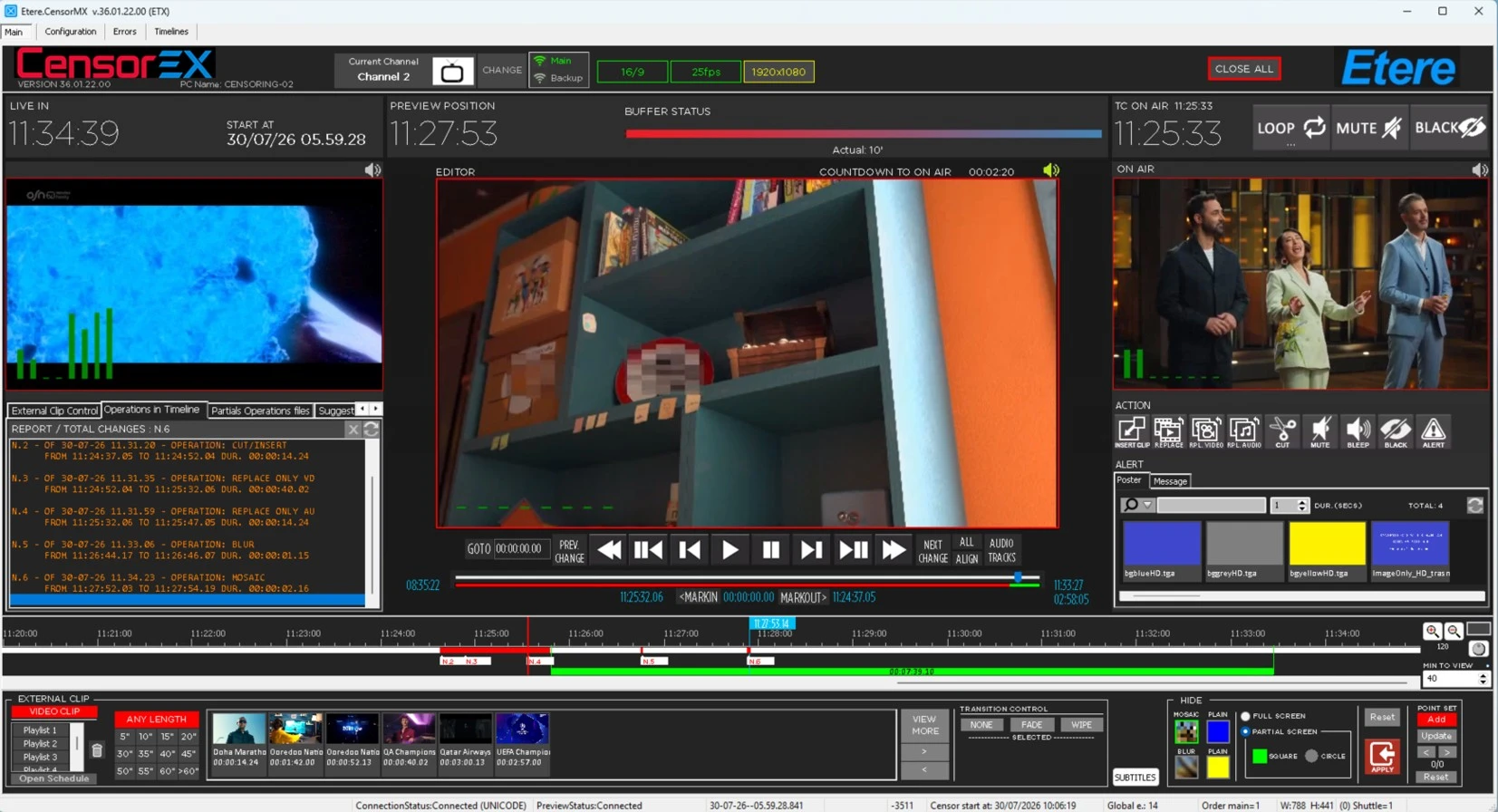The width and height of the screenshot is (1498, 812).
Task: Step to previous frame in editor
Action: (689, 550)
